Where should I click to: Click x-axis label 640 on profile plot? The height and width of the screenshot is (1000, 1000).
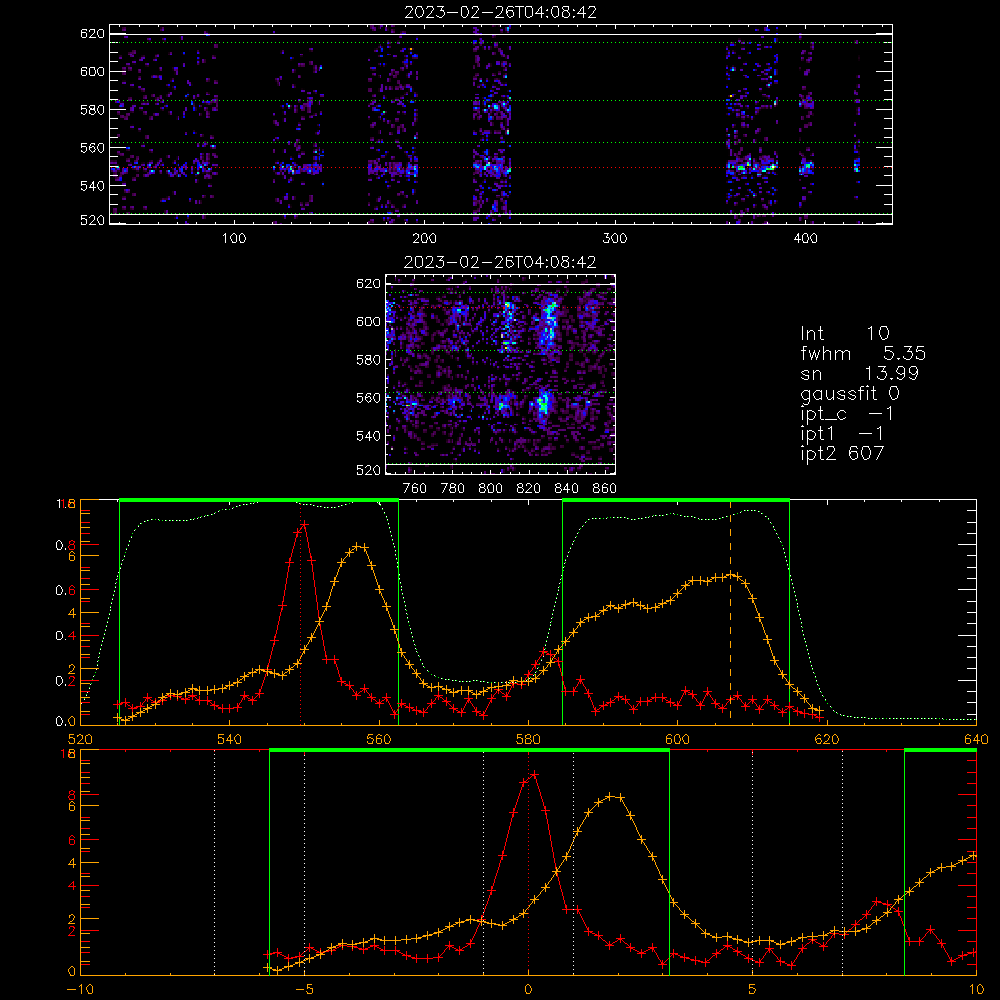(x=976, y=740)
